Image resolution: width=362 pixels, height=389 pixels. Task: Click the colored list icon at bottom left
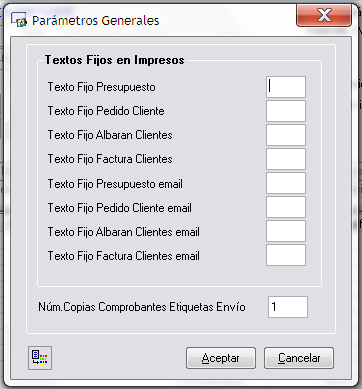[40, 358]
